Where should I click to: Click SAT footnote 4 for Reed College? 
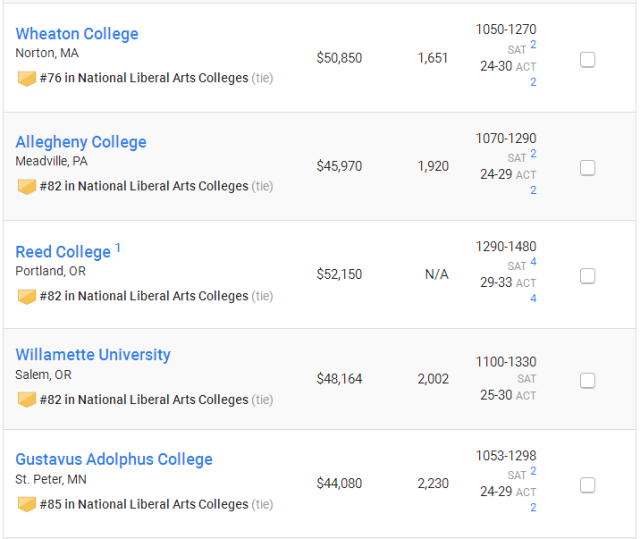pos(533,262)
